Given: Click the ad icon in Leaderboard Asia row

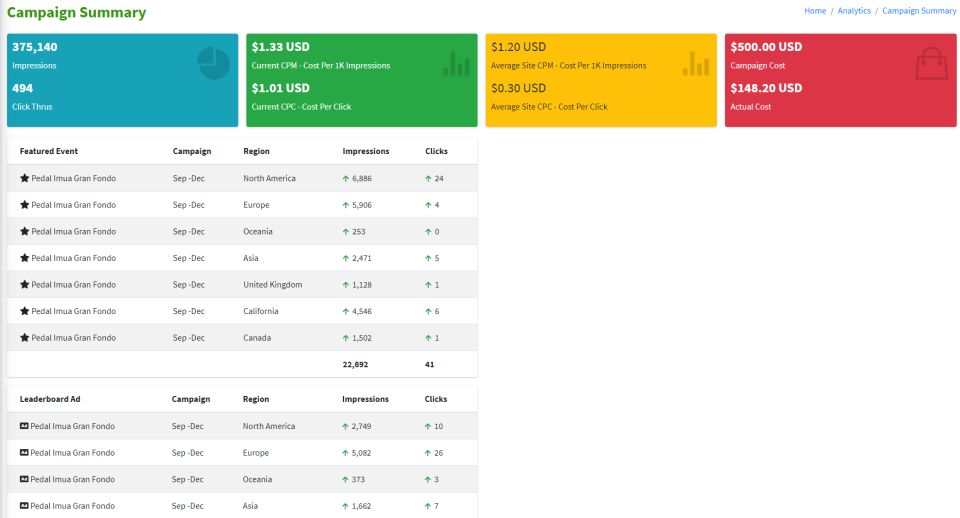Looking at the screenshot, I should click(25, 506).
